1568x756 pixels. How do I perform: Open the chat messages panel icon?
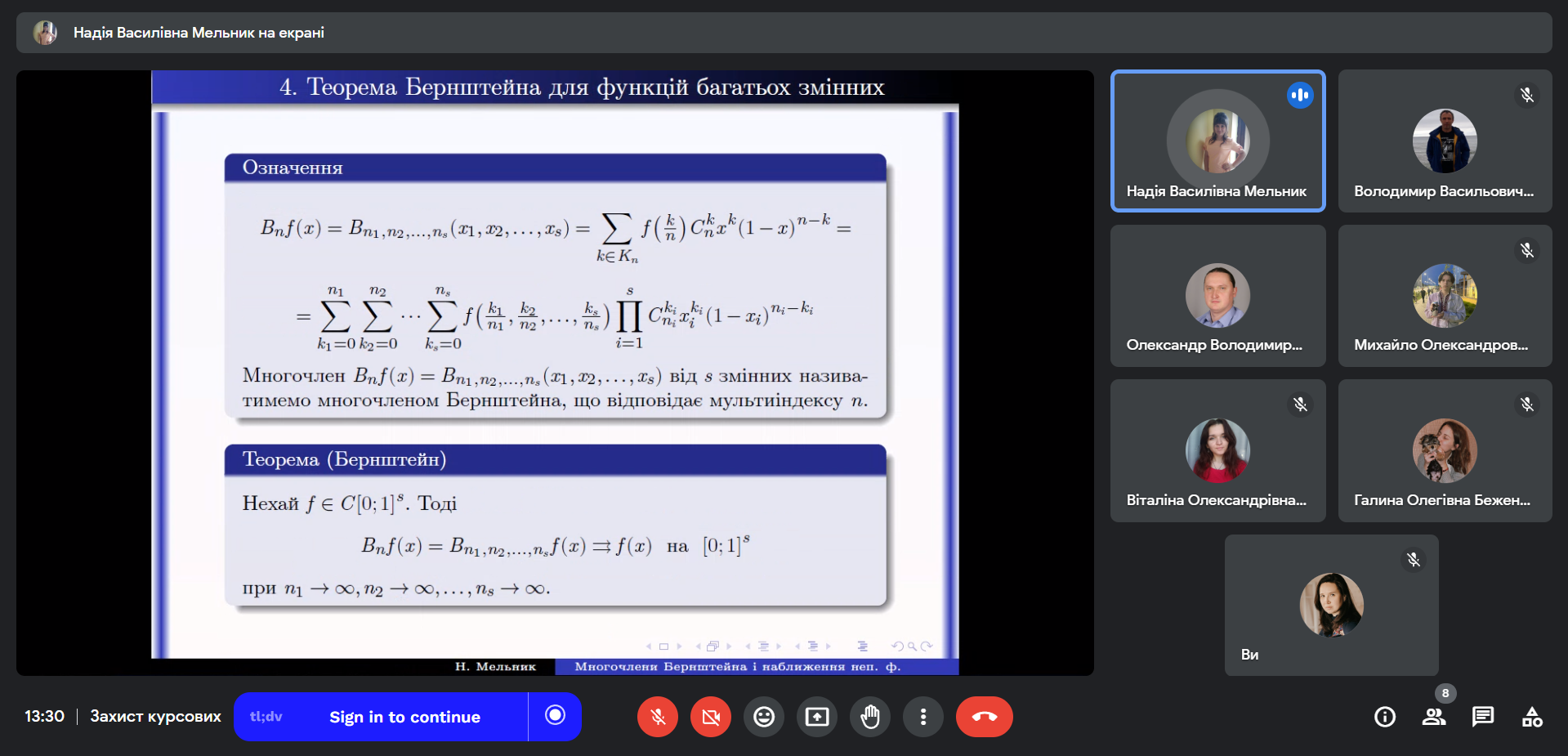point(1483,717)
